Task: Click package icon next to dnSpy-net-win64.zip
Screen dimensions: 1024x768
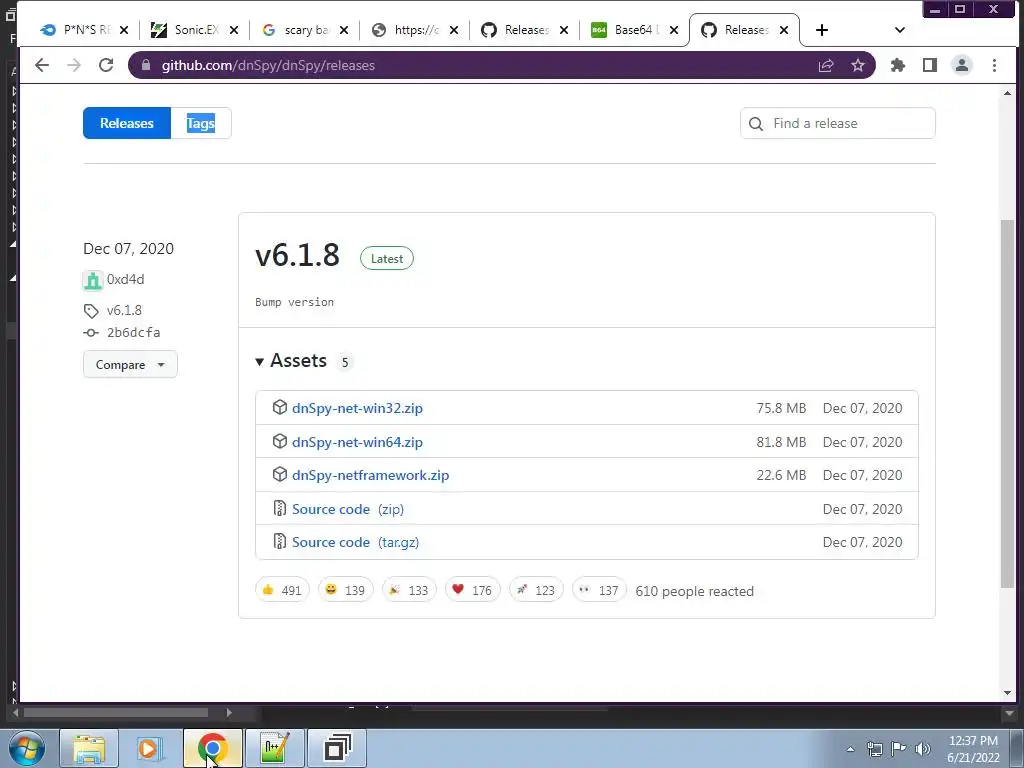Action: click(280, 441)
